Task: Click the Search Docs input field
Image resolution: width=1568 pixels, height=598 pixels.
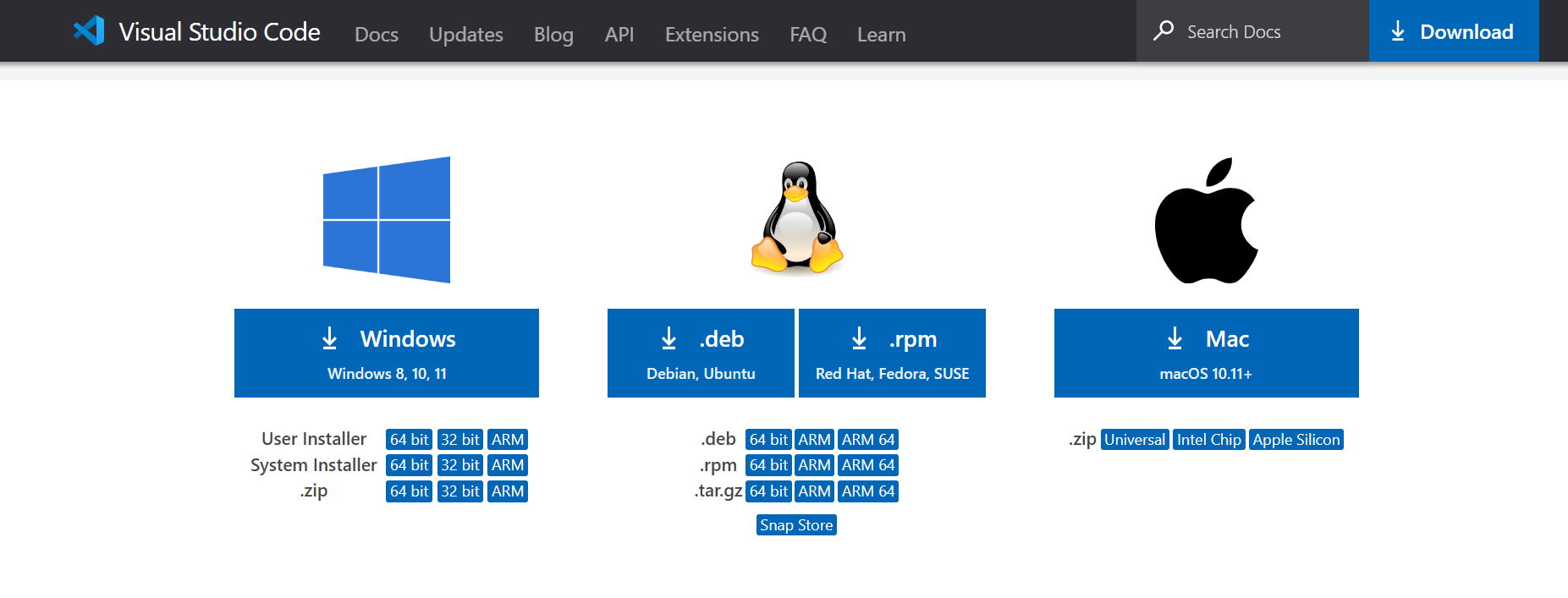Action: pyautogui.click(x=1252, y=31)
